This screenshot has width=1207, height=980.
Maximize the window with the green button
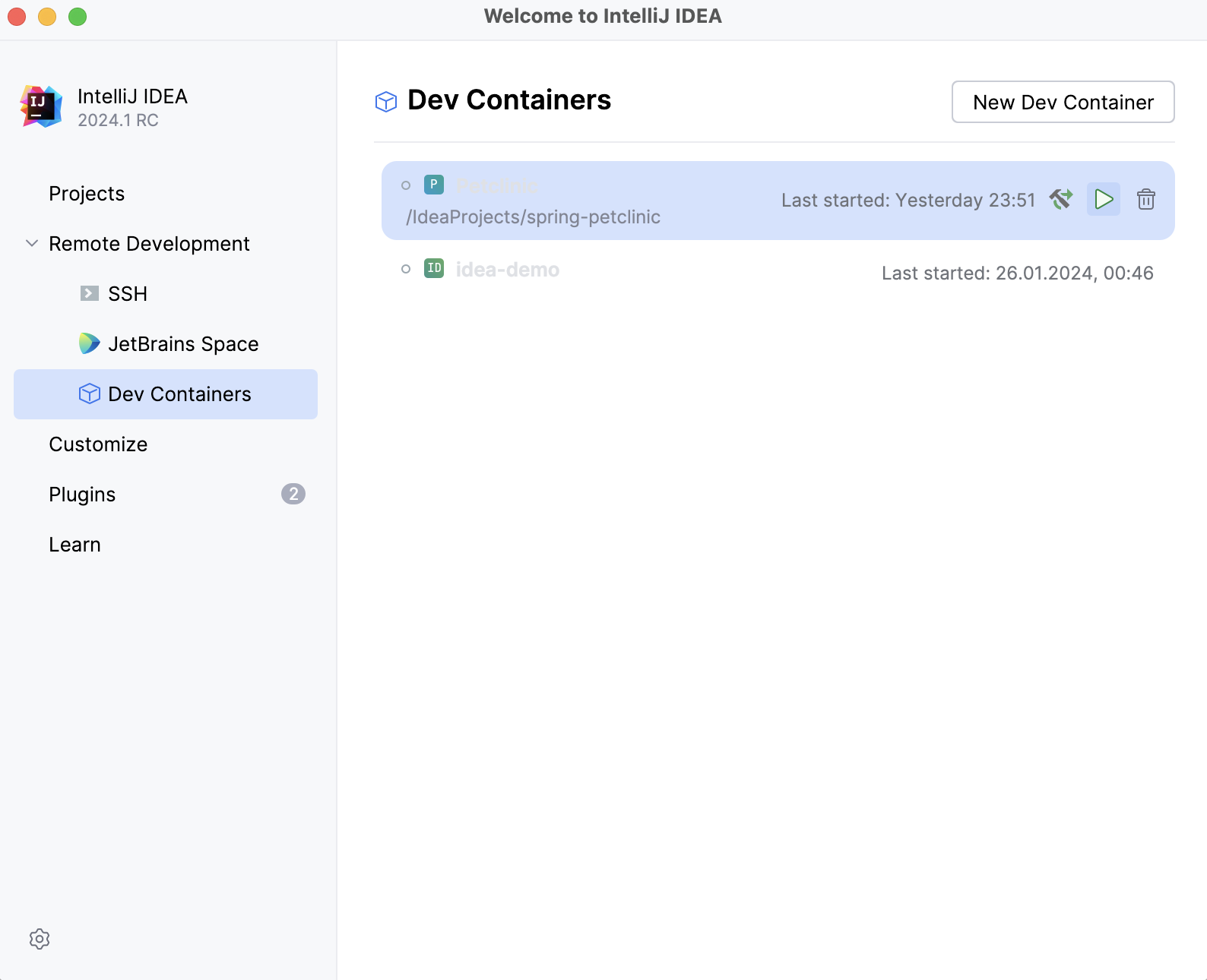[78, 17]
